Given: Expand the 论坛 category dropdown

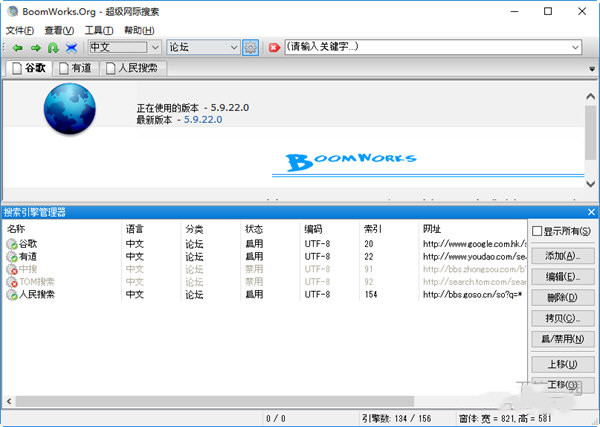Looking at the screenshot, I should point(233,47).
